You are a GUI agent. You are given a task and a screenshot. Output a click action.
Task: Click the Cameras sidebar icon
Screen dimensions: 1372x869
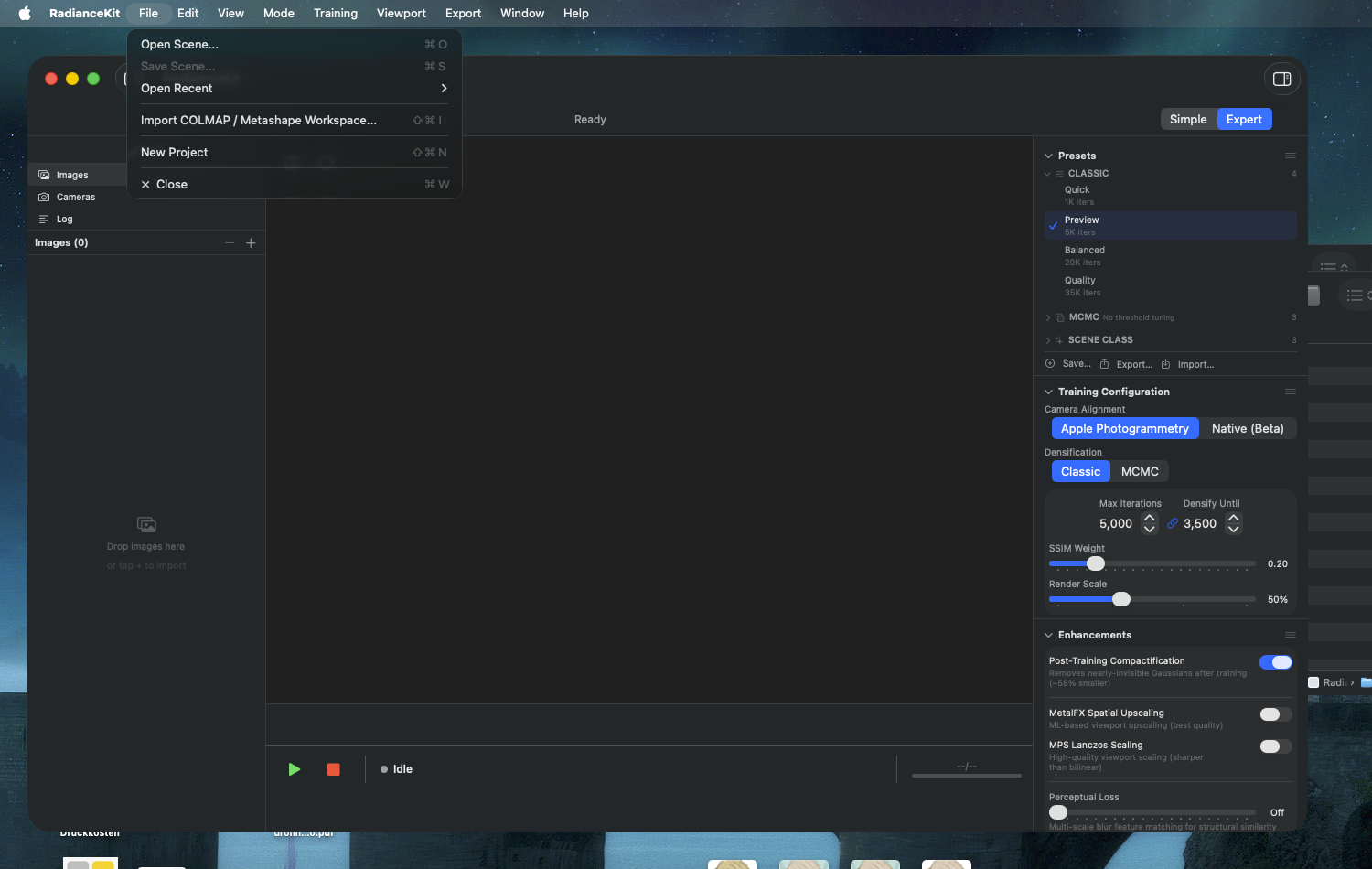click(44, 197)
